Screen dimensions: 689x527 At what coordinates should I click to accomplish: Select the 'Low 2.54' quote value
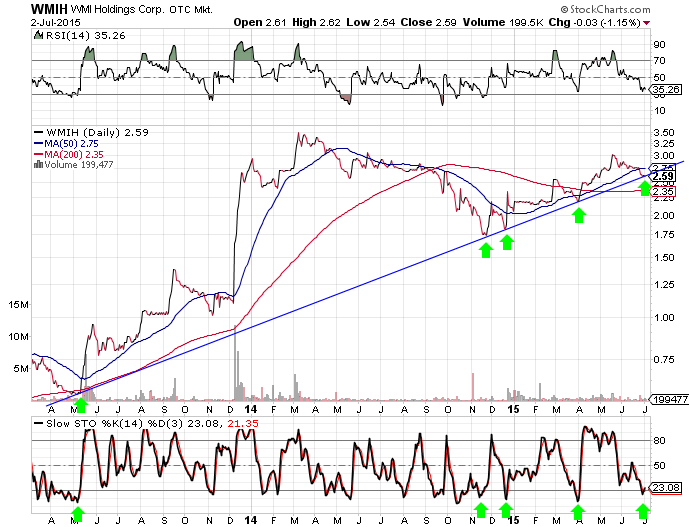tap(370, 22)
